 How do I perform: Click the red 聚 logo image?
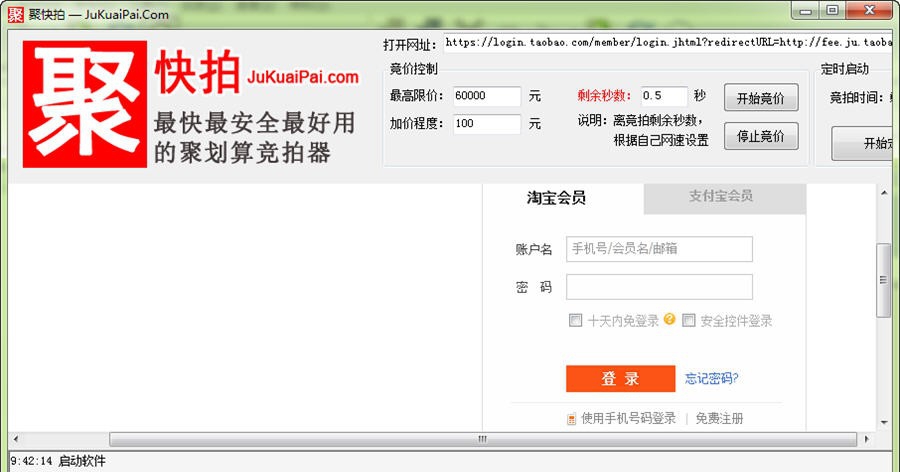coord(85,104)
